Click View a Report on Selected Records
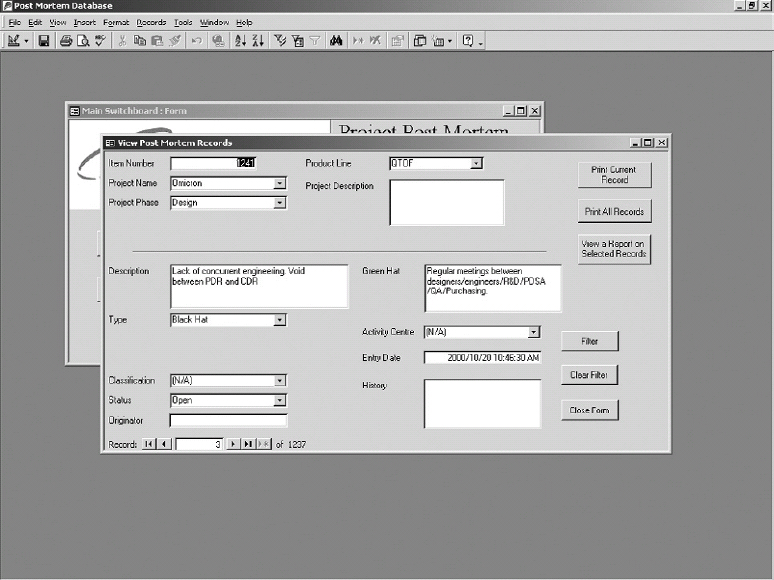 point(614,249)
